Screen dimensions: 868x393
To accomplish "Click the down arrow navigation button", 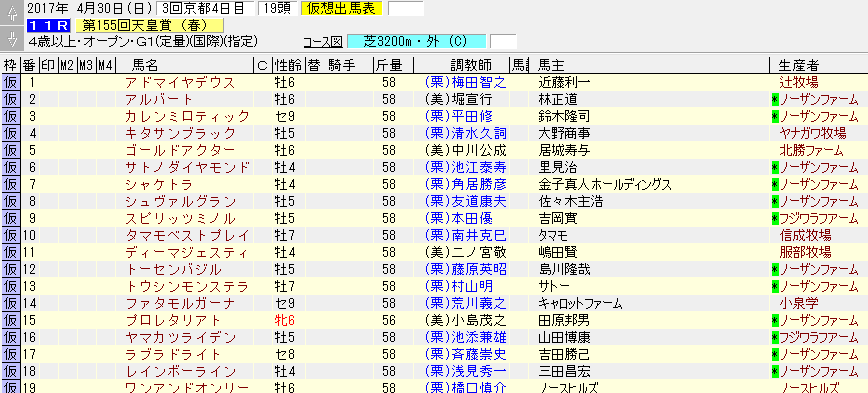I will point(12,38).
